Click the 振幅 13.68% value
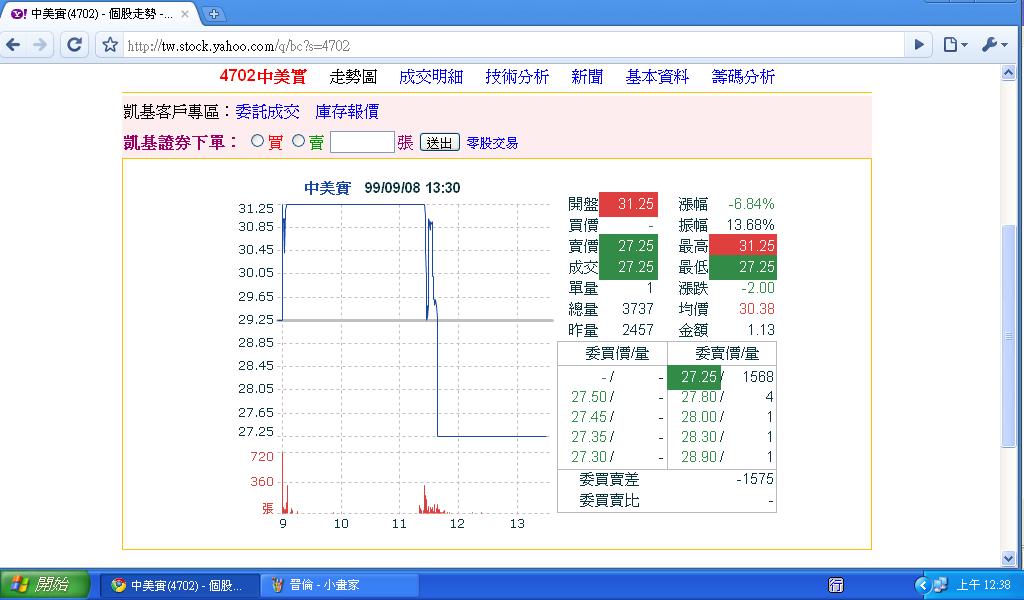Image resolution: width=1024 pixels, height=600 pixels. pos(750,225)
